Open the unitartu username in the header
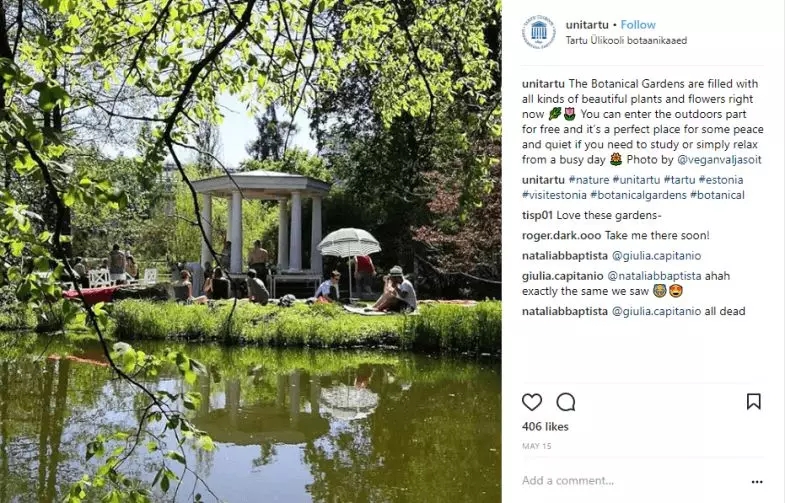Image resolution: width=785 pixels, height=503 pixels. click(x=587, y=25)
